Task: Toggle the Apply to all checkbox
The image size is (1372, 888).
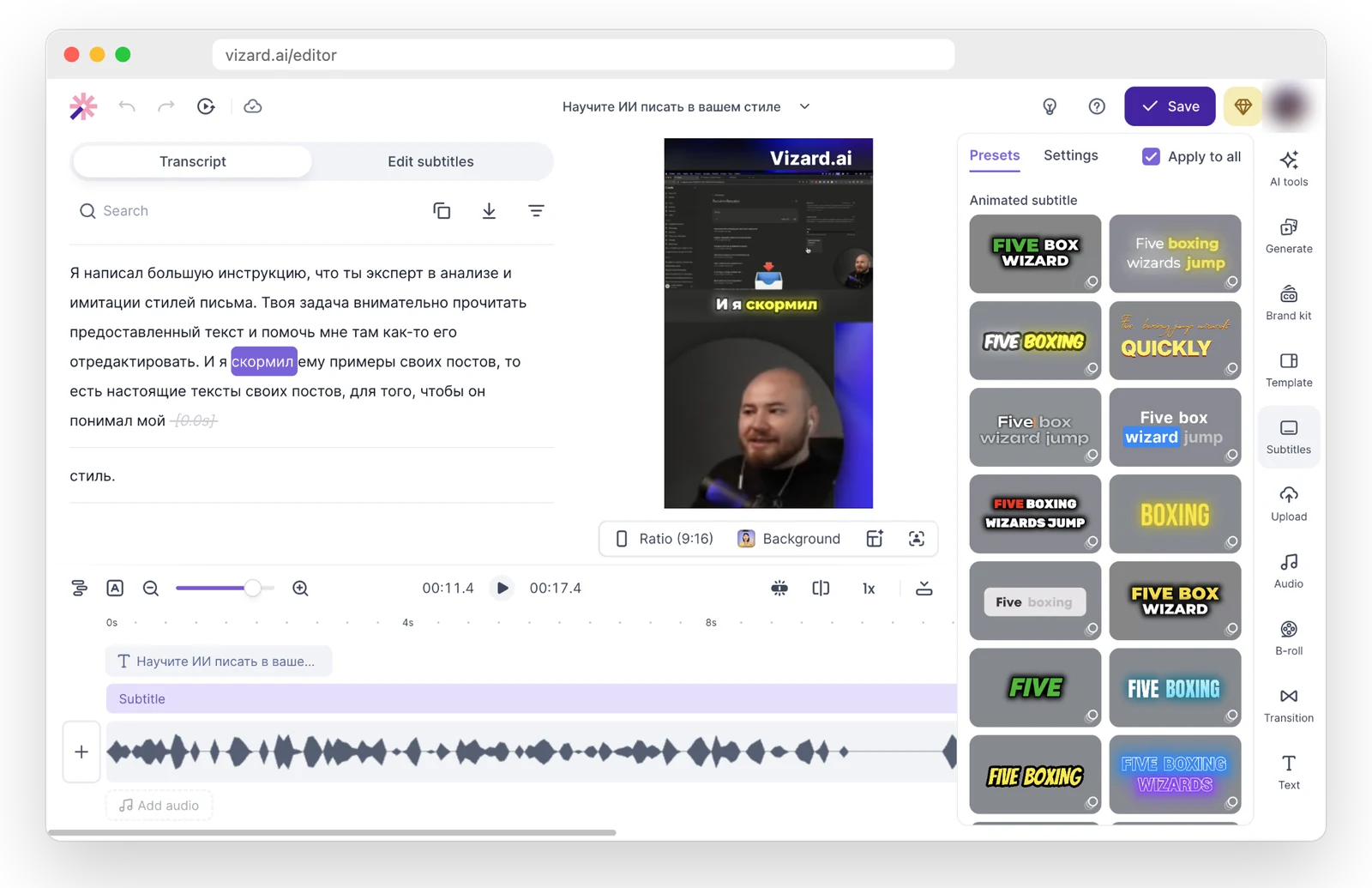Action: click(x=1151, y=157)
